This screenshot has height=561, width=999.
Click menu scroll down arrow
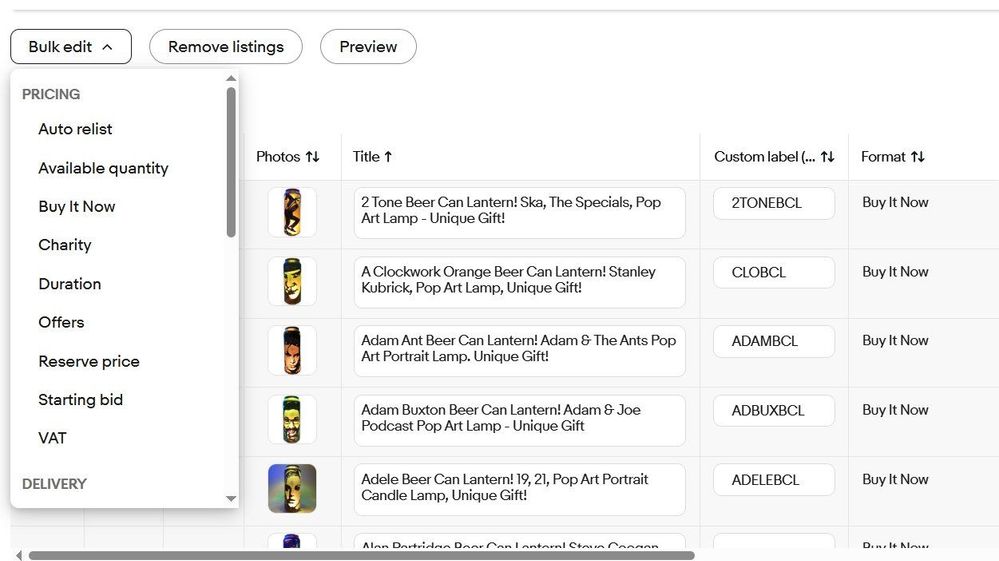(231, 499)
